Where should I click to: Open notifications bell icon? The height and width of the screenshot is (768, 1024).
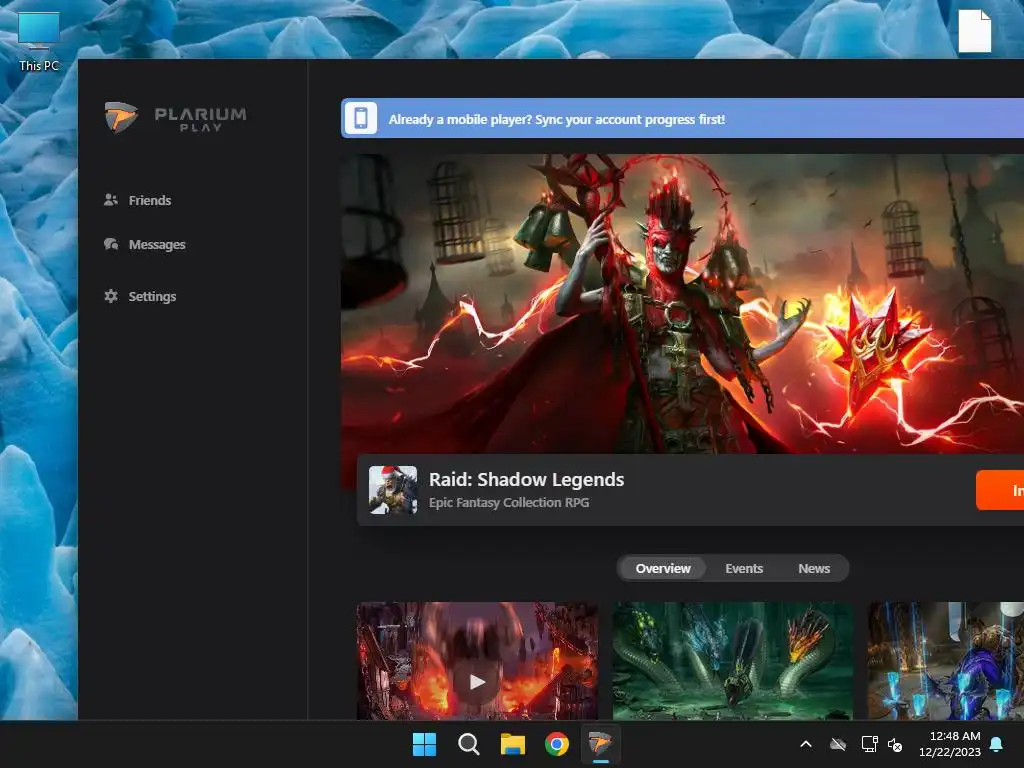point(997,744)
